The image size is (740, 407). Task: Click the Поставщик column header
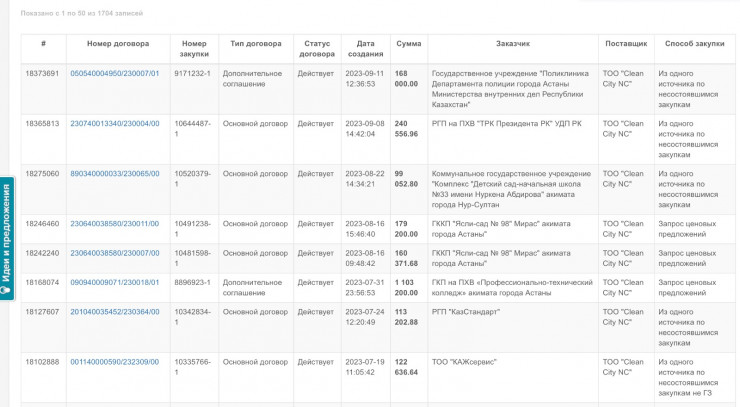(626, 44)
